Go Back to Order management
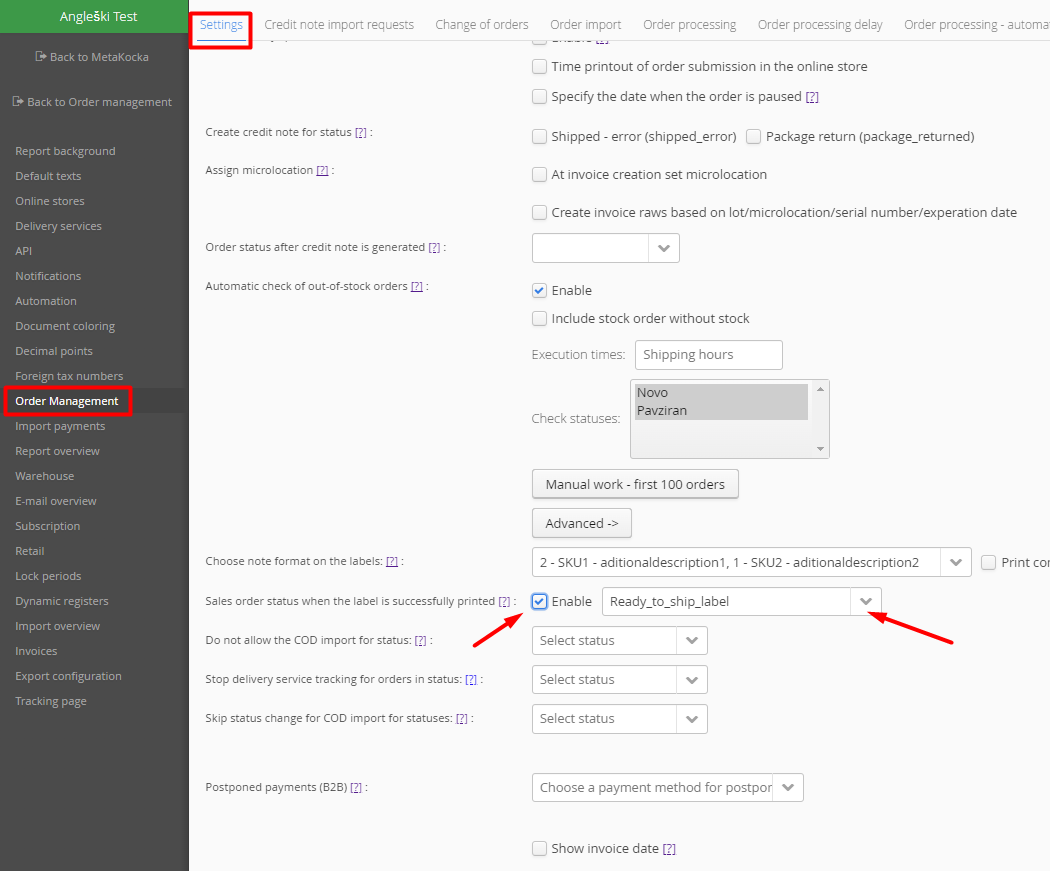Screen dimensions: 1050x871 pos(92,102)
